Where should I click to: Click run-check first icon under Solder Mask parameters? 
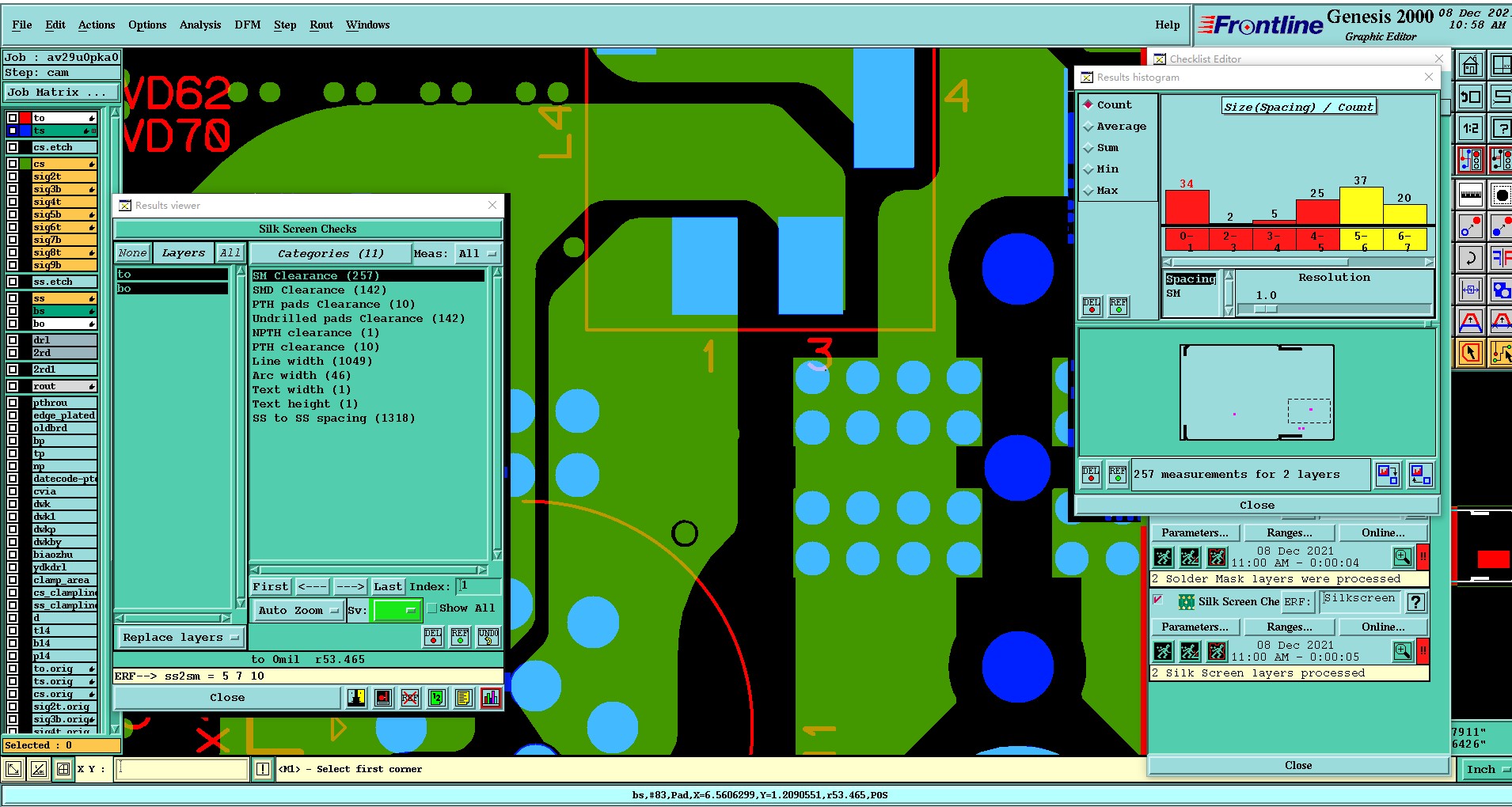[1163, 557]
